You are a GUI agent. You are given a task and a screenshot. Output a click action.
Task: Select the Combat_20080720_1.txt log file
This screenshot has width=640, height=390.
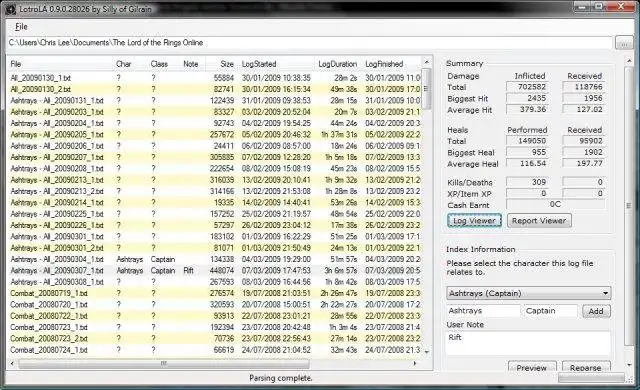click(214, 304)
